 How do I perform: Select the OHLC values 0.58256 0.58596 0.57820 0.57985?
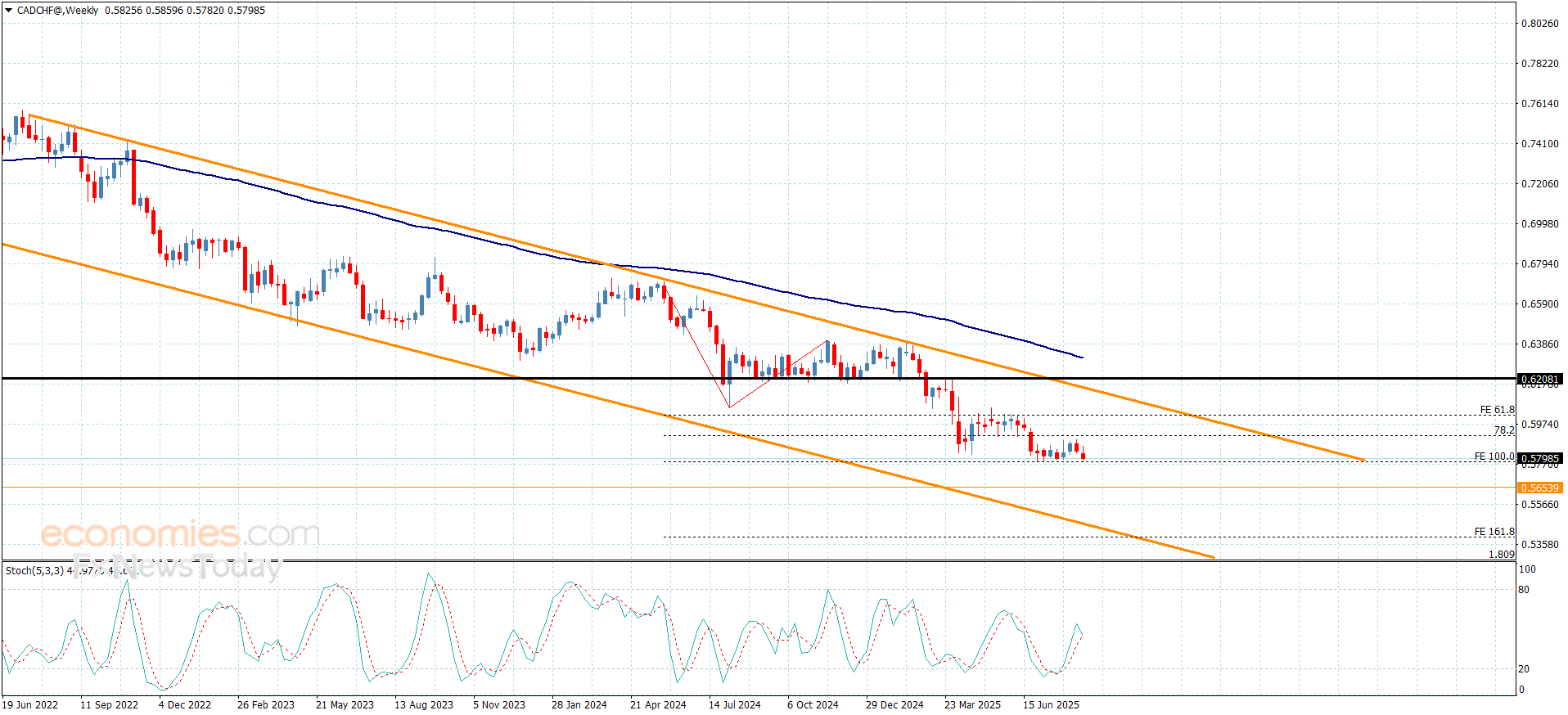coord(185,11)
